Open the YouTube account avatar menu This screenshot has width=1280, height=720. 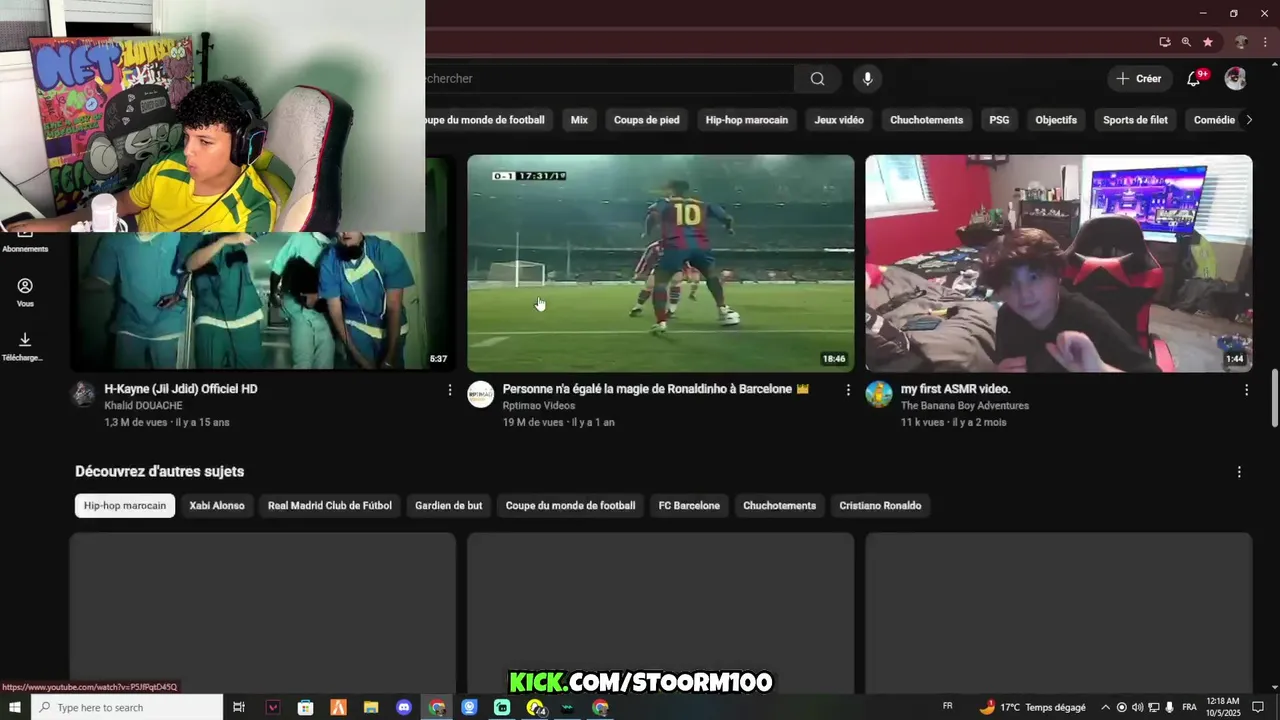1235,79
